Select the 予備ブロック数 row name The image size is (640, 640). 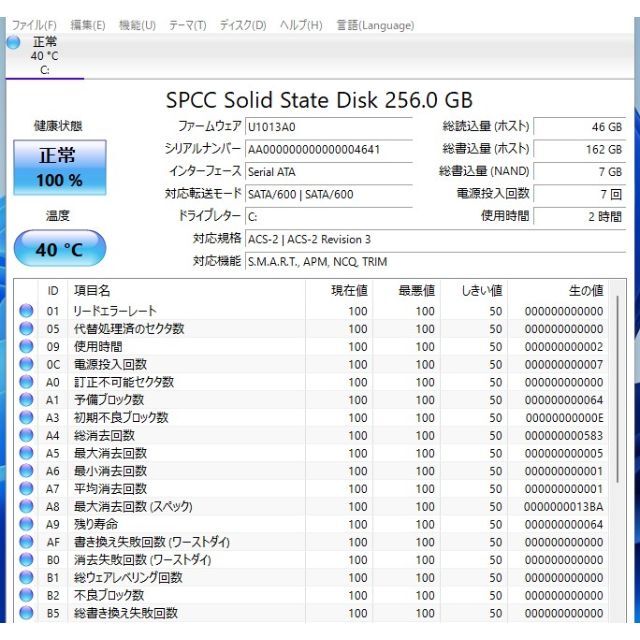tap(109, 400)
